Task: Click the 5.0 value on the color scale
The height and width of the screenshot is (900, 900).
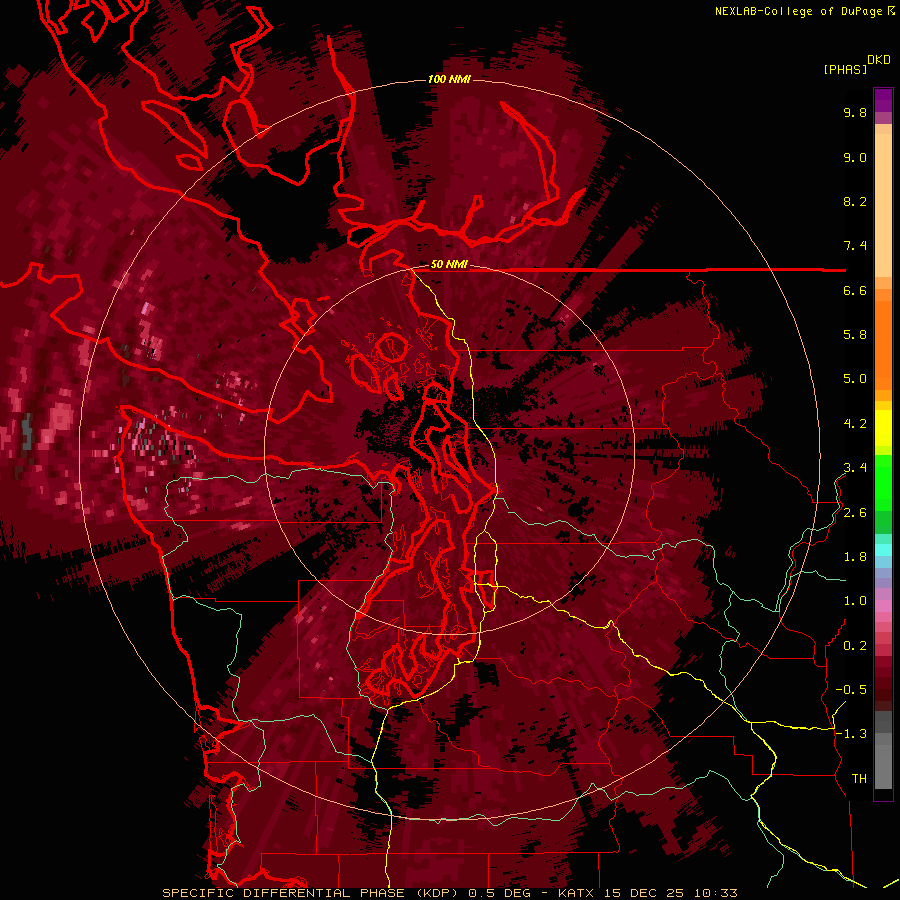Action: [x=855, y=379]
